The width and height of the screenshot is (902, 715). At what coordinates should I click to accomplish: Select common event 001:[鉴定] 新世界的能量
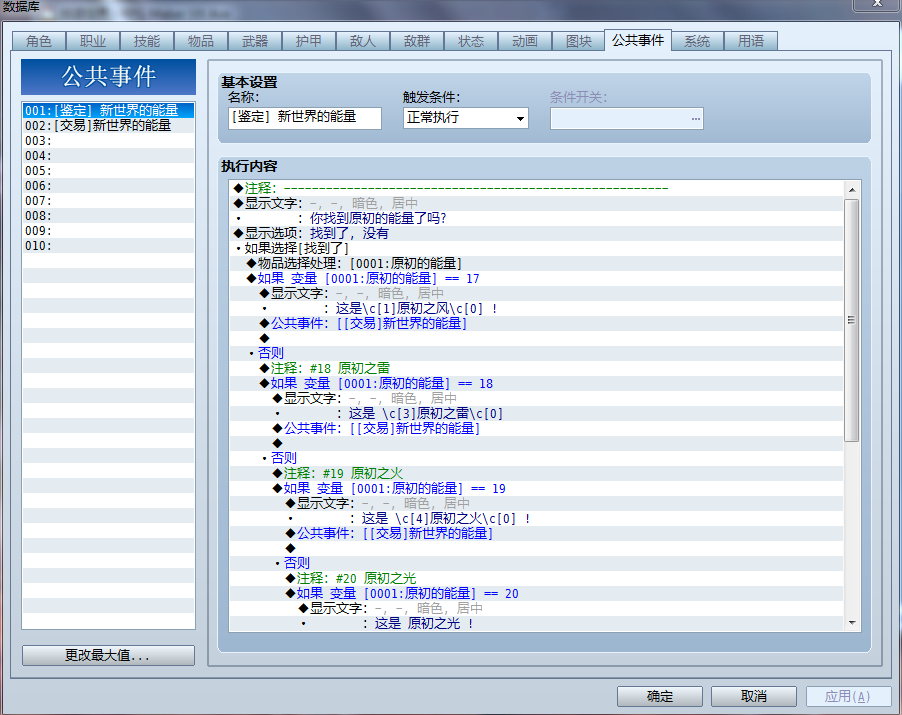(x=108, y=110)
